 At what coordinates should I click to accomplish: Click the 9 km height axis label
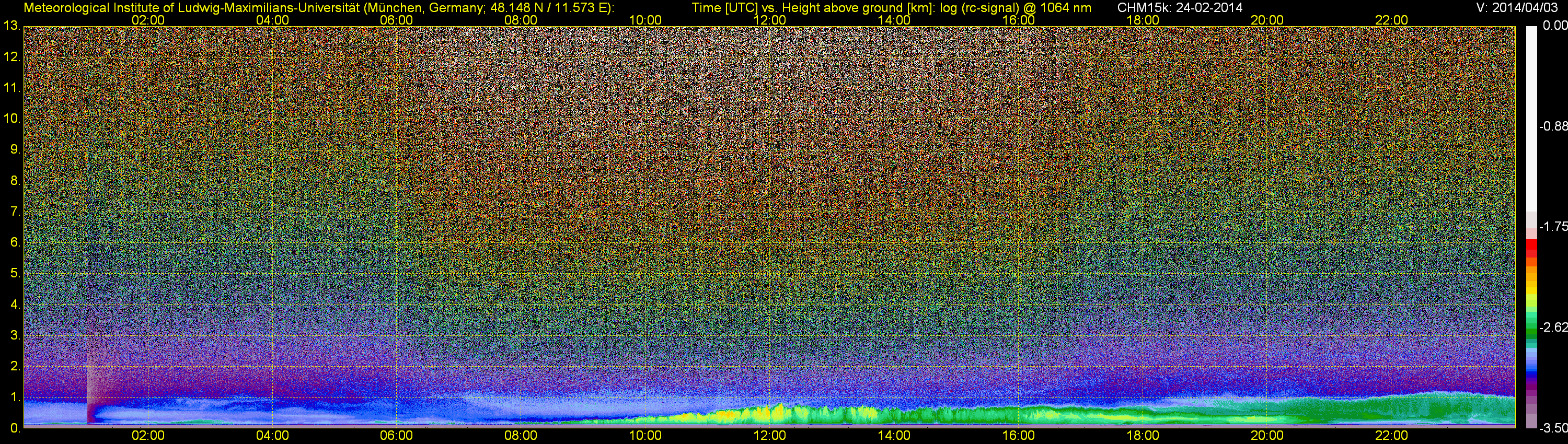click(15, 149)
